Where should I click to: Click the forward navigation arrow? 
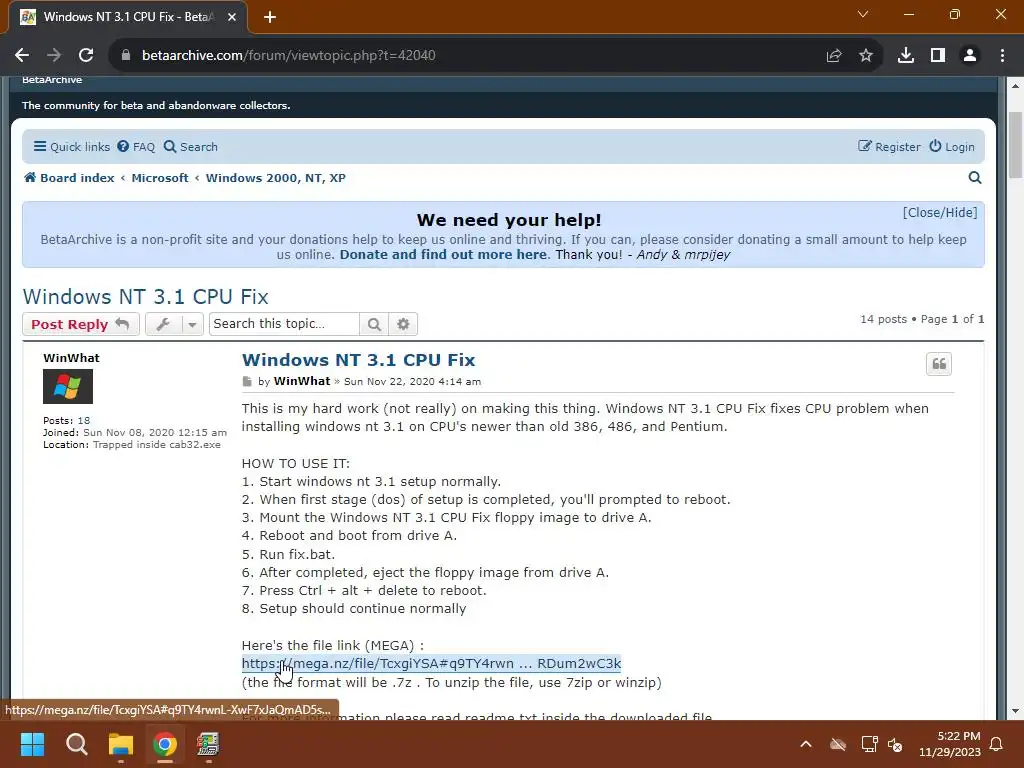click(x=54, y=56)
